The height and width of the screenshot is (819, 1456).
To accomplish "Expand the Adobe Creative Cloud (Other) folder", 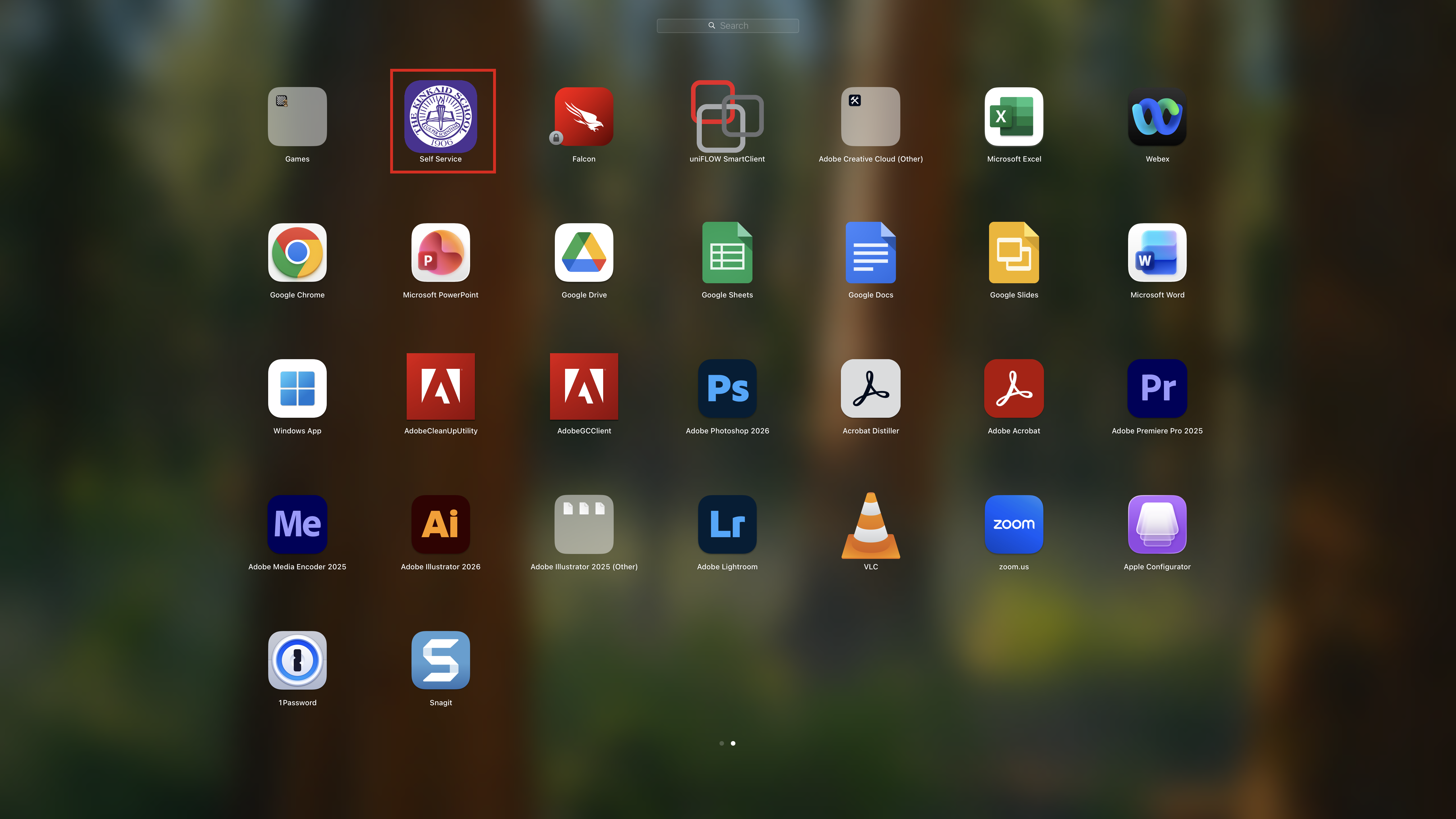I will click(870, 116).
